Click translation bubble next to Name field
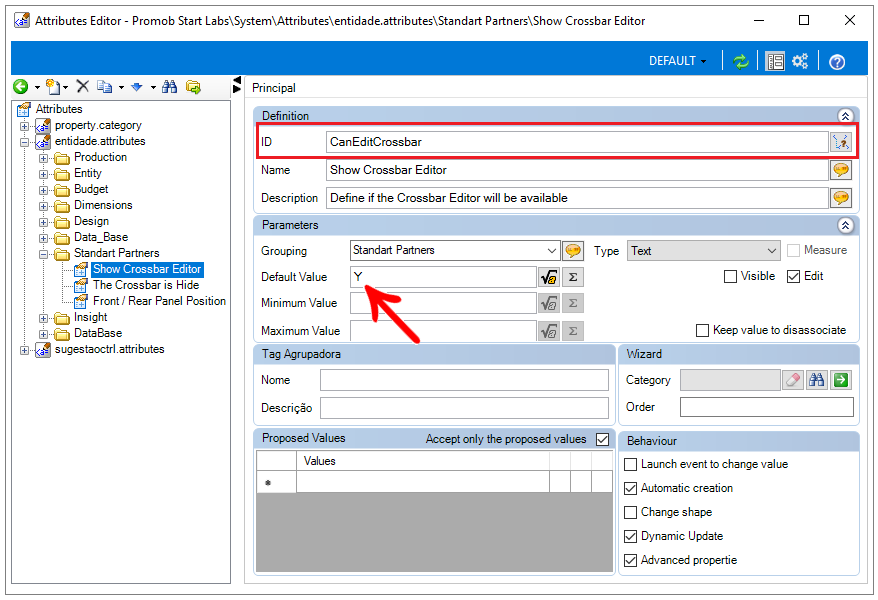The image size is (878, 600). click(x=841, y=170)
